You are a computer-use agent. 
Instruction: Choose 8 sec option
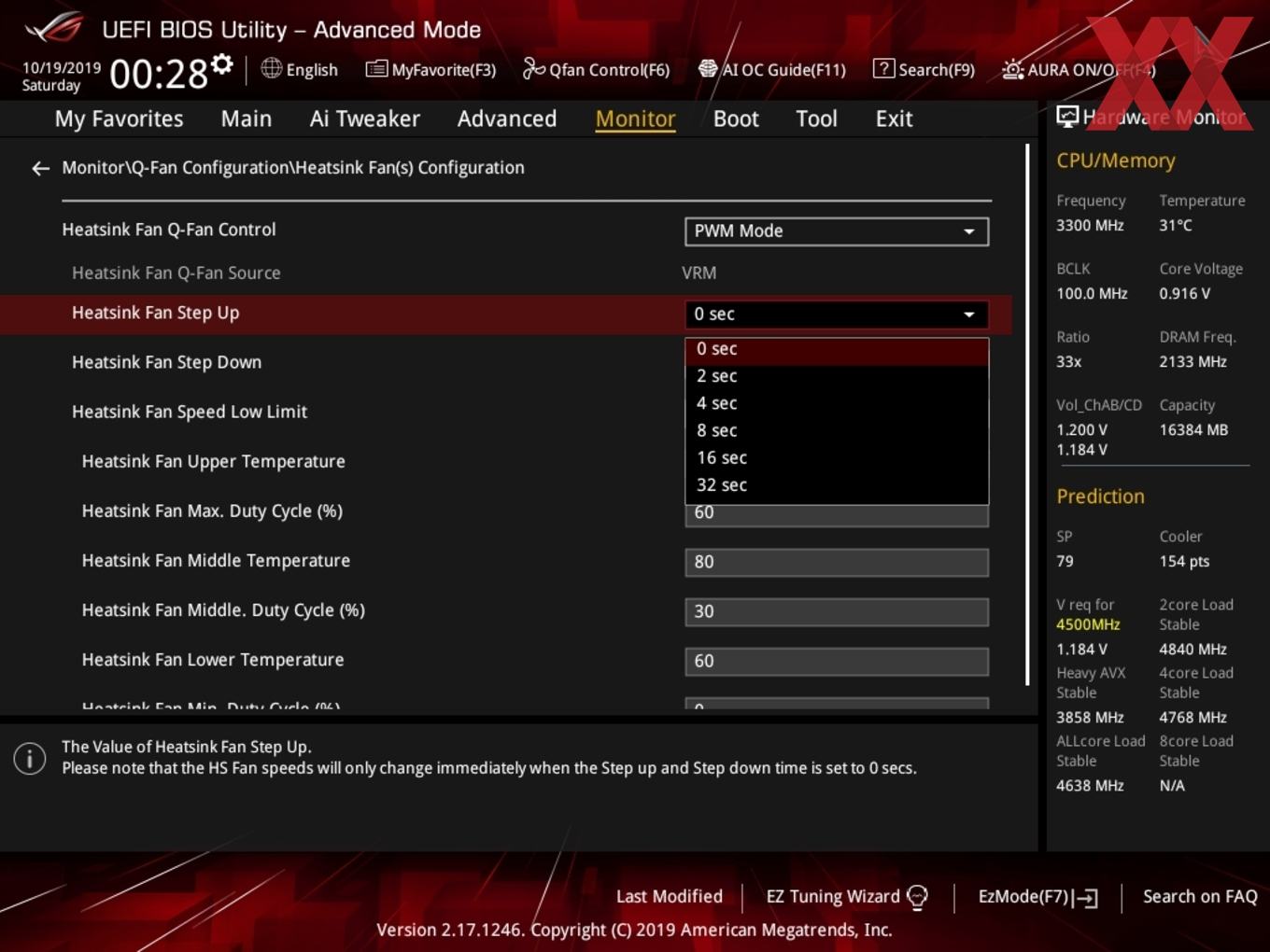click(x=837, y=430)
